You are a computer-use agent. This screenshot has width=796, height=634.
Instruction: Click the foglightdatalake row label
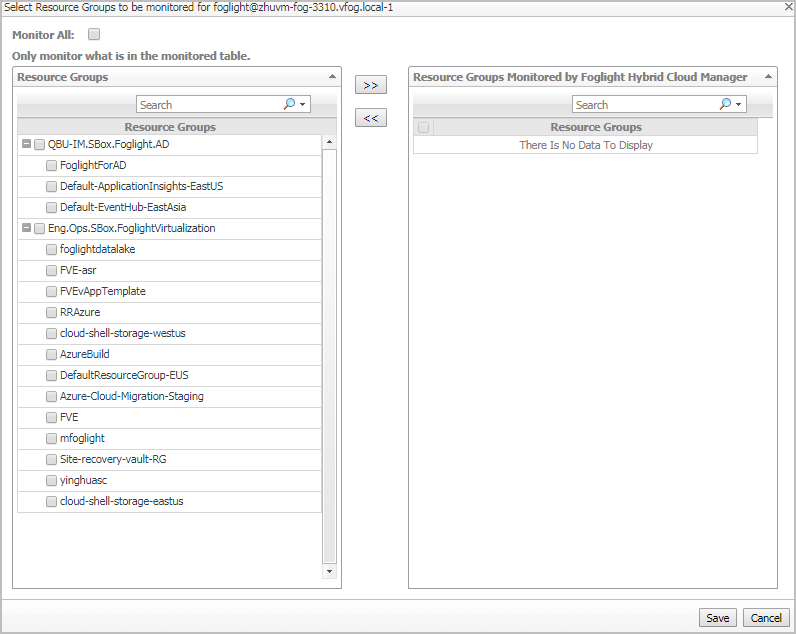click(97, 249)
